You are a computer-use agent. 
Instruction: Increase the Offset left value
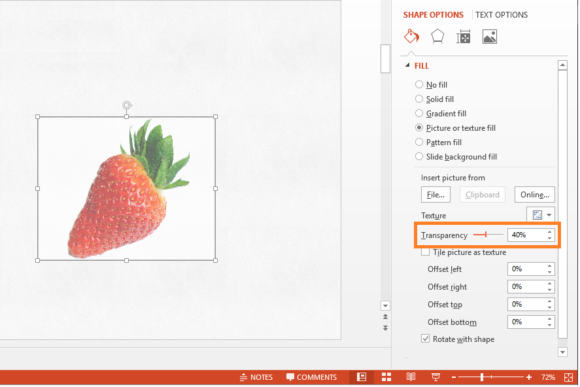pyautogui.click(x=550, y=266)
